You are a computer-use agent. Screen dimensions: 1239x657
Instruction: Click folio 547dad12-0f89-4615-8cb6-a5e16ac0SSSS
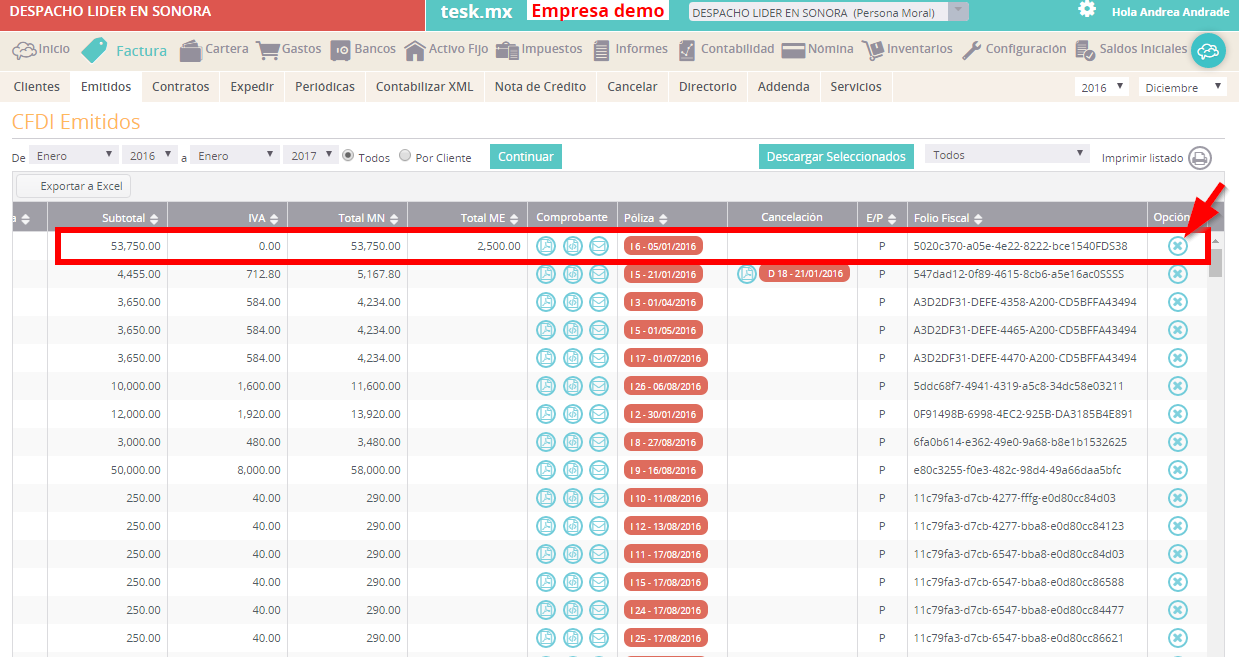pos(1018,274)
